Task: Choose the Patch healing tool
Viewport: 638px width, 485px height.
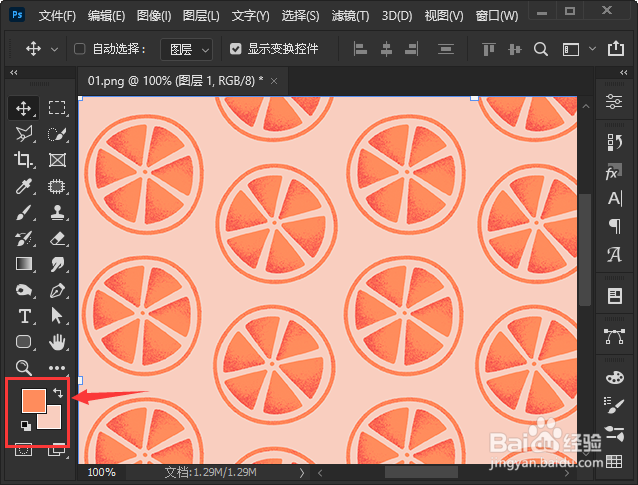Action: (57, 186)
